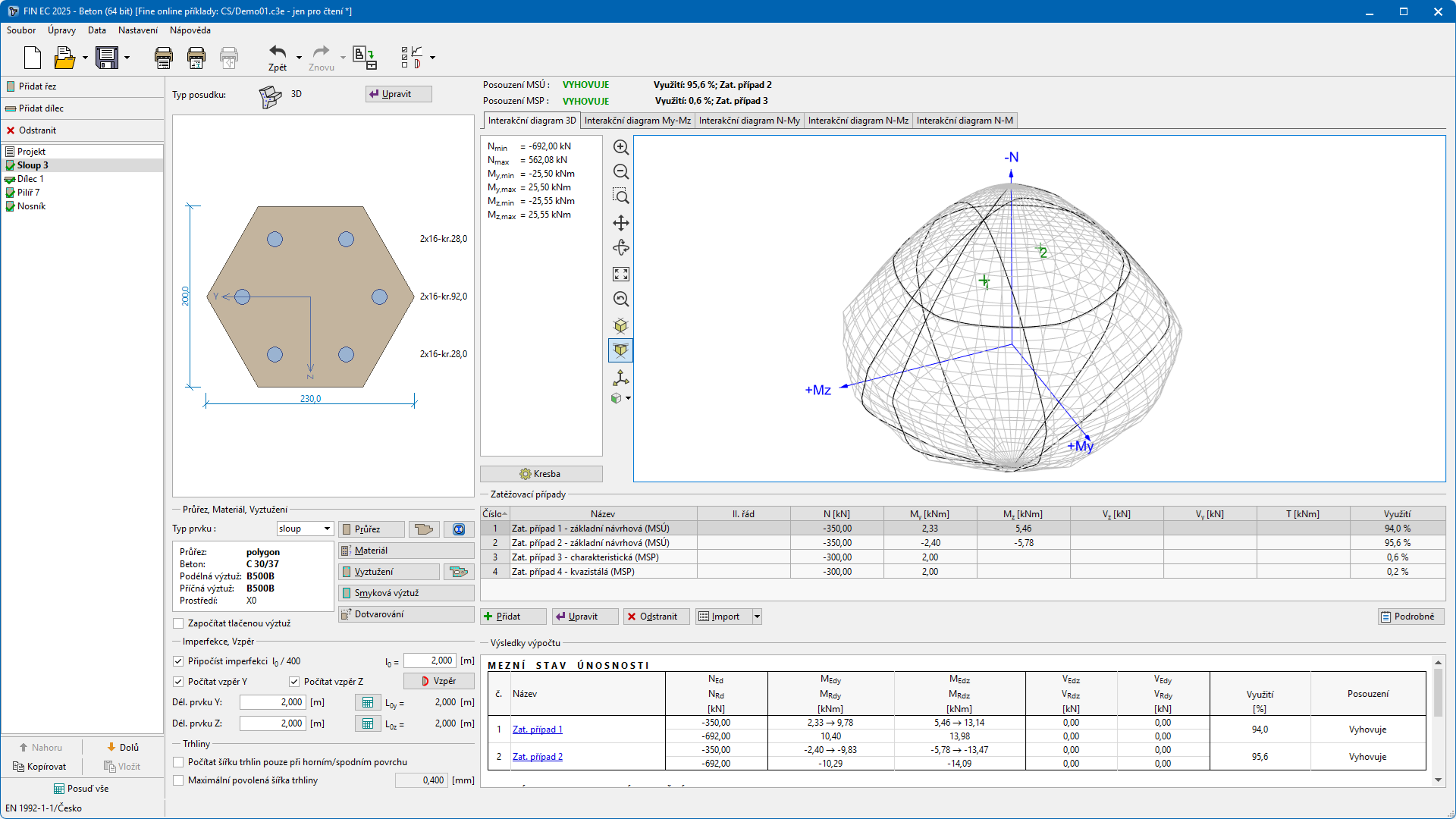Click the 'Dél. prvku Y' input field
Viewport: 1456px width, 819px height.
(x=272, y=702)
